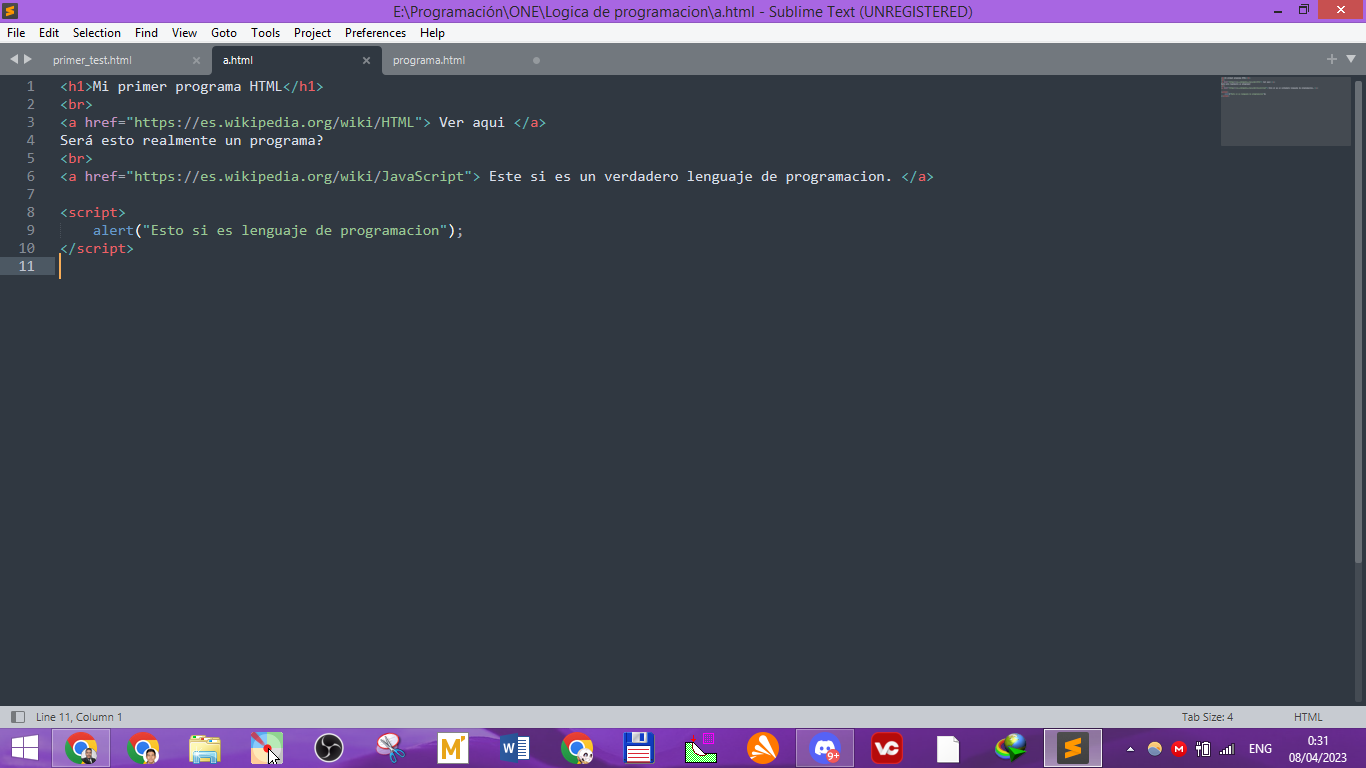Open the Project menu
1366x768 pixels.
[312, 33]
